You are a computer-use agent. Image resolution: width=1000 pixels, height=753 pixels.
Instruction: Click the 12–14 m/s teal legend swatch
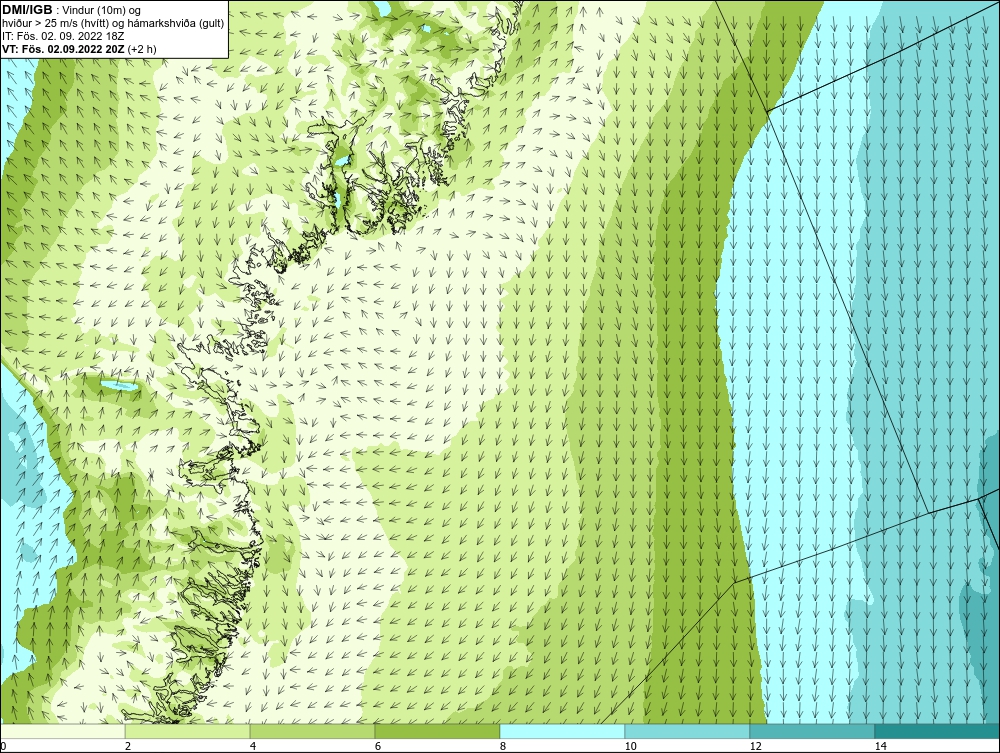pos(812,731)
